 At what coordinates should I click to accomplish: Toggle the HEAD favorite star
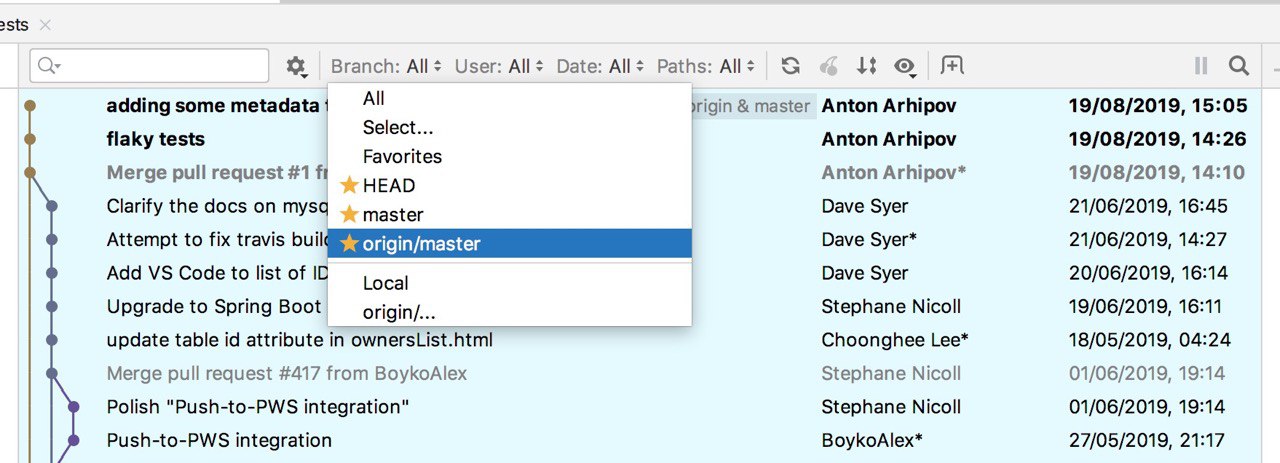pyautogui.click(x=349, y=186)
